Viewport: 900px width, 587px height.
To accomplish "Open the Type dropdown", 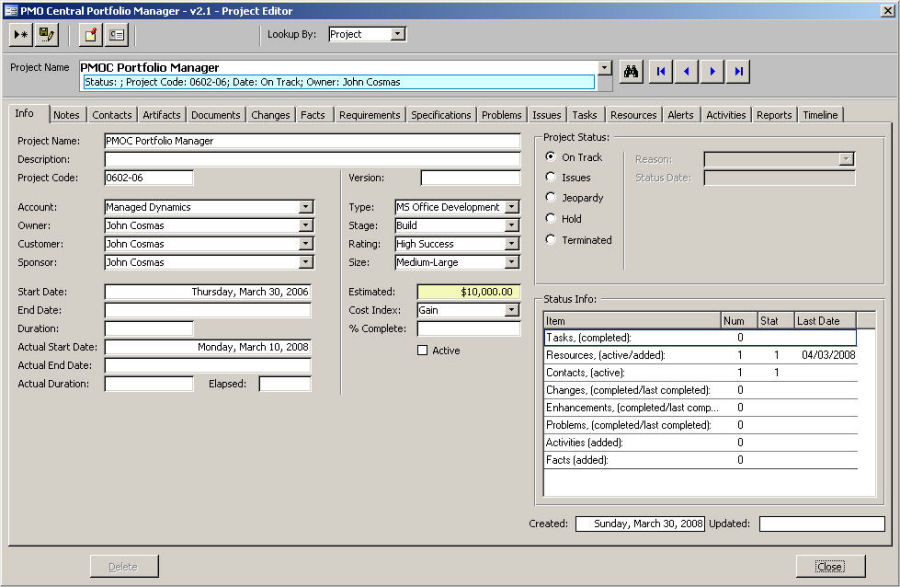I will coord(512,207).
